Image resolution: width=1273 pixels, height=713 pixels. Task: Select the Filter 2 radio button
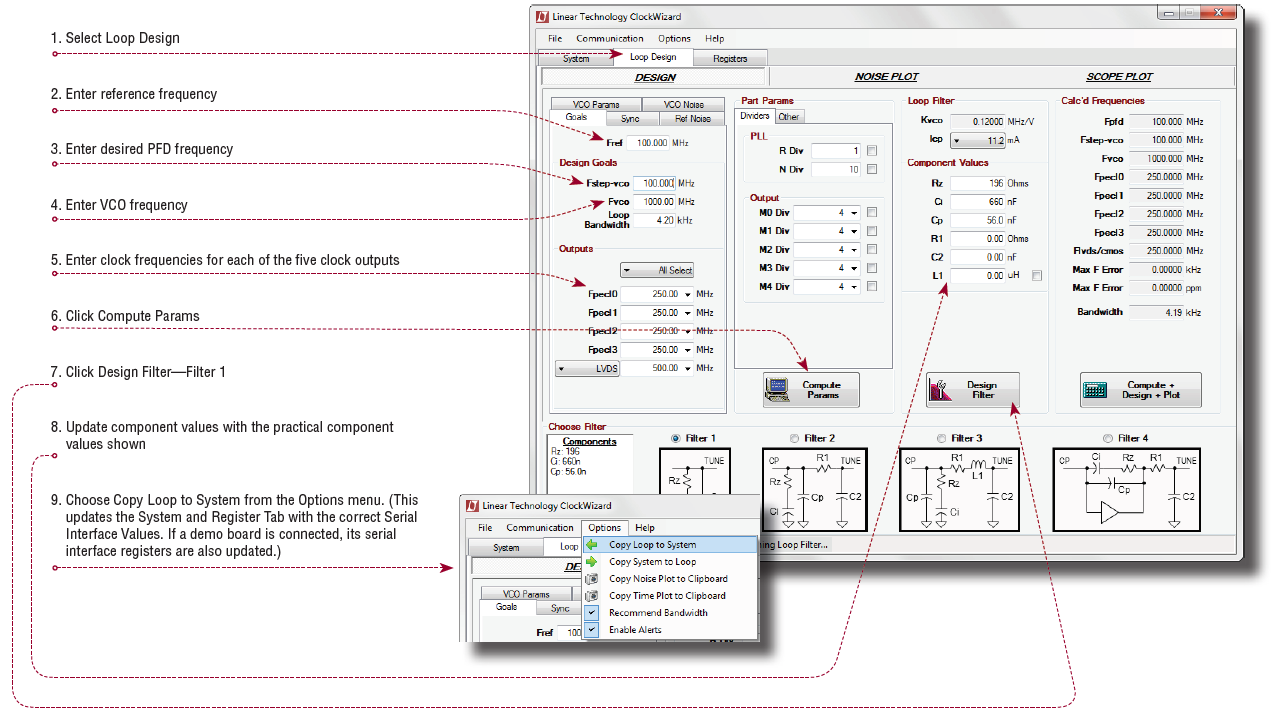pos(794,438)
